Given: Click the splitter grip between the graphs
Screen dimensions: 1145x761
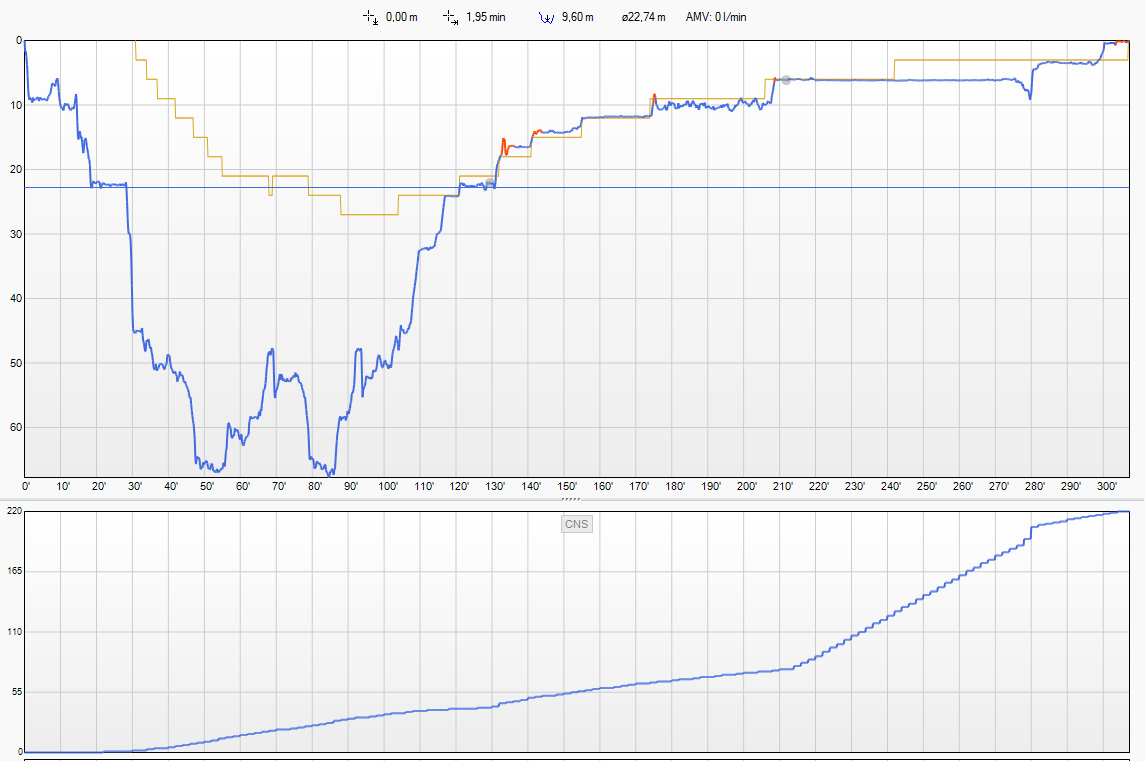Looking at the screenshot, I should (x=571, y=497).
